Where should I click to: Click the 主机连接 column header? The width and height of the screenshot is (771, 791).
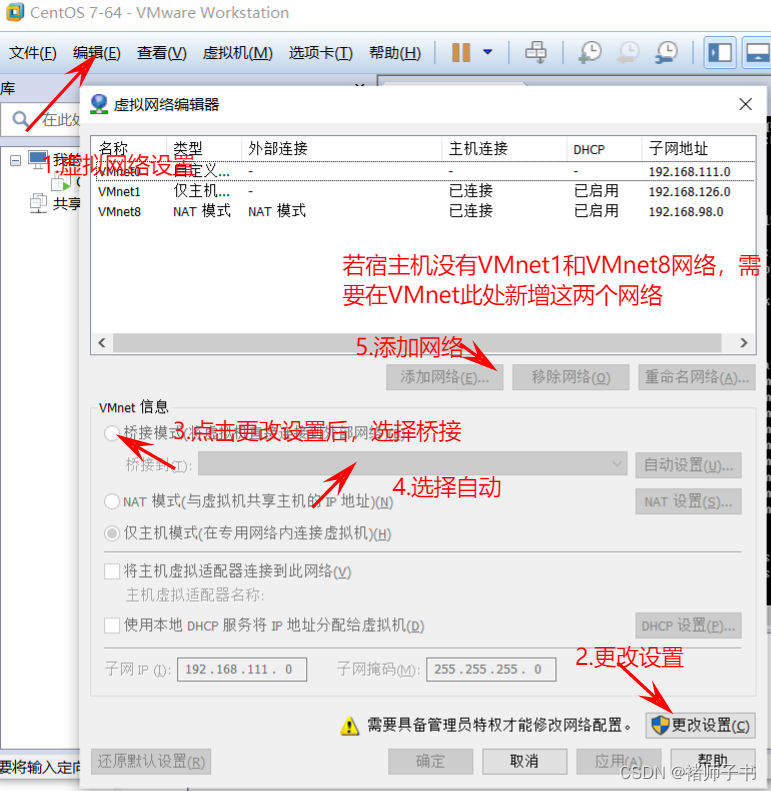click(x=504, y=148)
